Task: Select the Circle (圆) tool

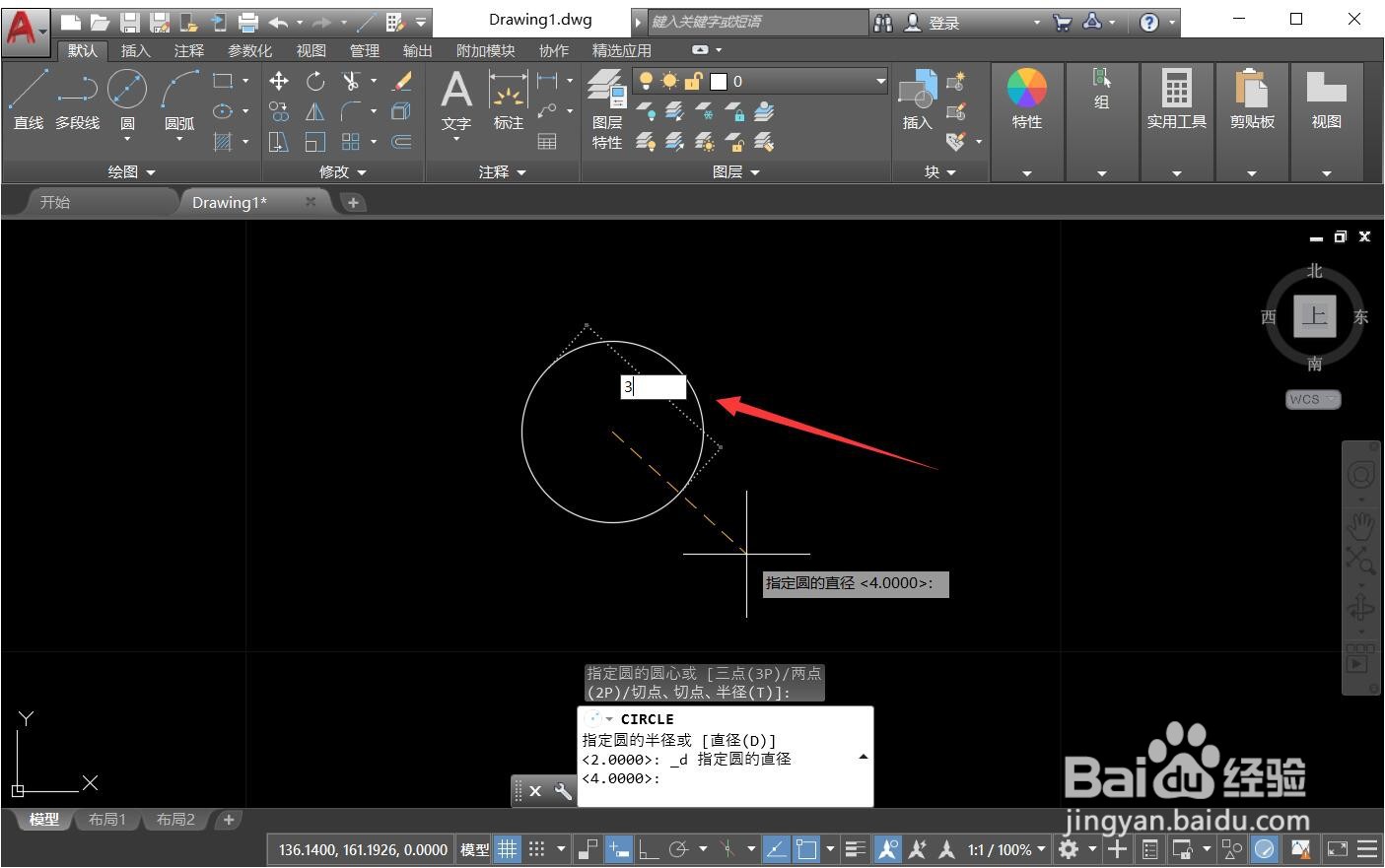Action: pos(127,91)
